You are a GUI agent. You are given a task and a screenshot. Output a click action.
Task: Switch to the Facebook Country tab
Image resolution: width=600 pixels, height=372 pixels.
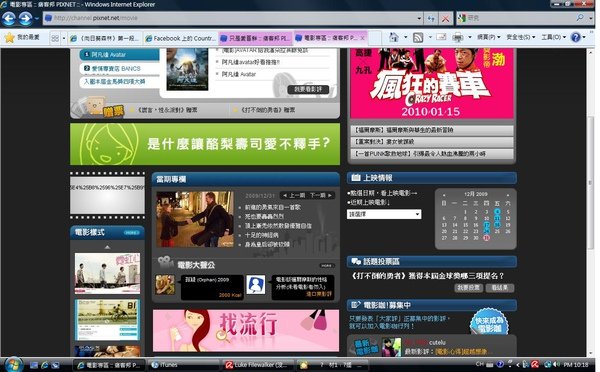click(x=181, y=38)
